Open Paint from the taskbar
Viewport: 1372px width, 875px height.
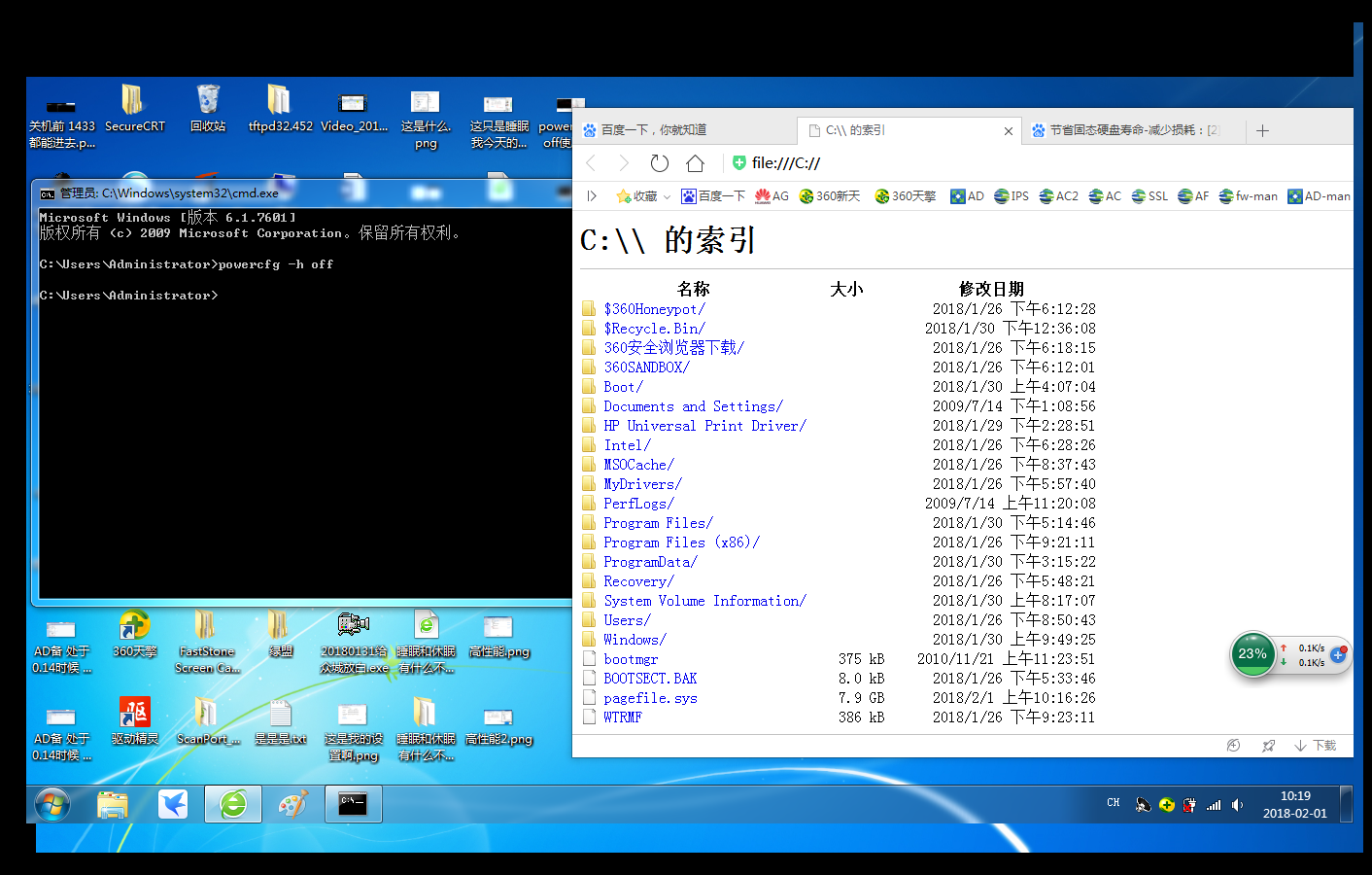click(292, 805)
